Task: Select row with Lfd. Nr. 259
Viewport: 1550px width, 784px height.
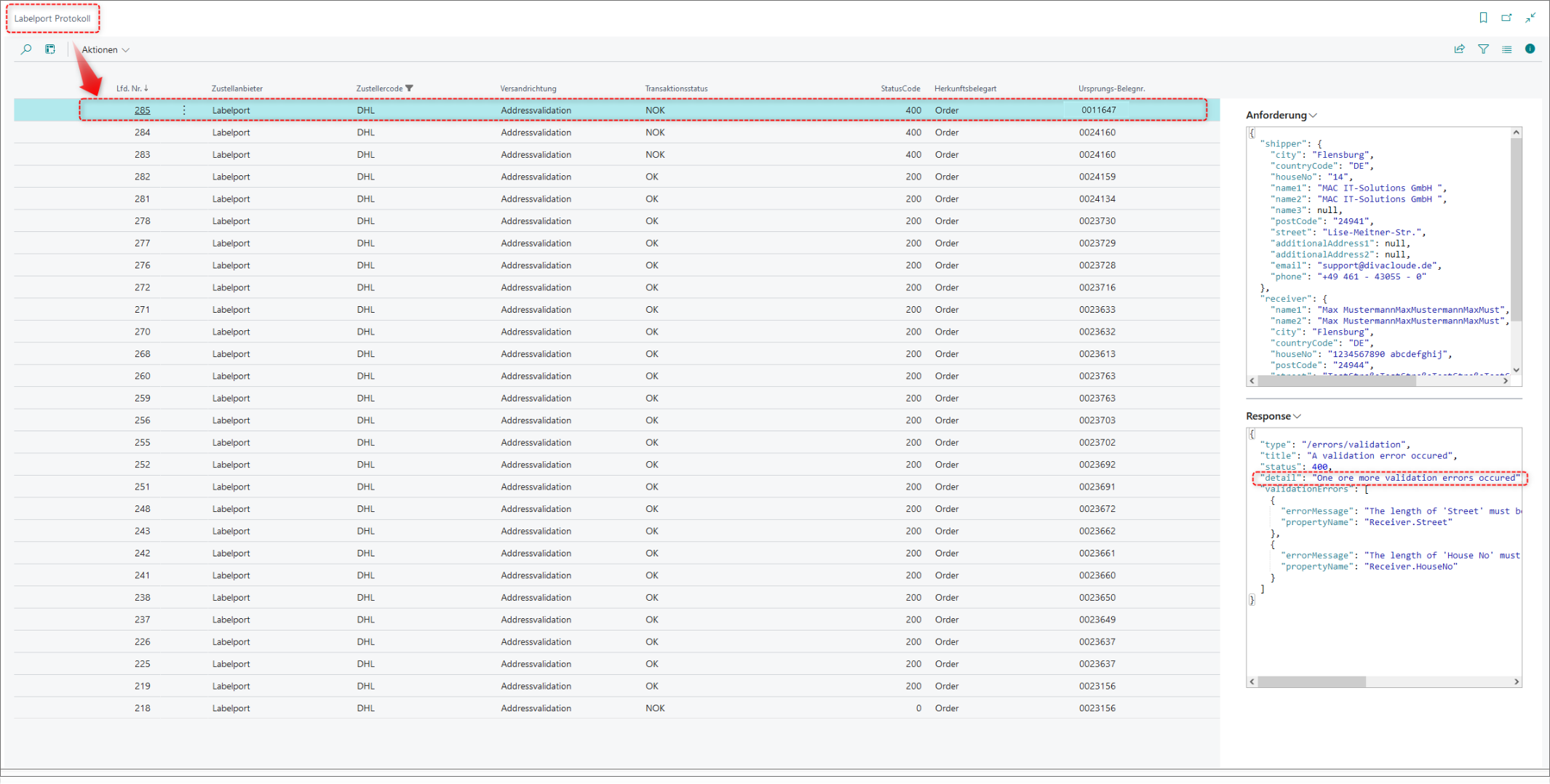Action: 617,399
